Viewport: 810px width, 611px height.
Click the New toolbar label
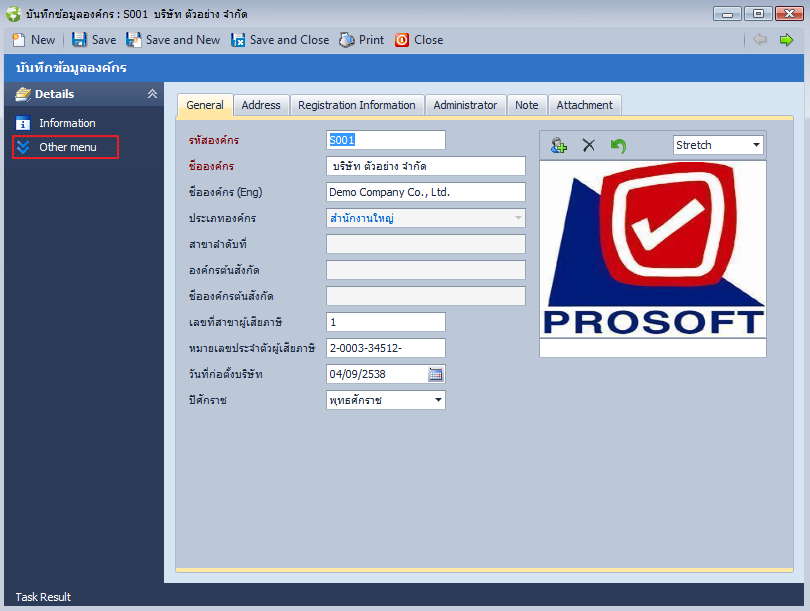tap(43, 40)
